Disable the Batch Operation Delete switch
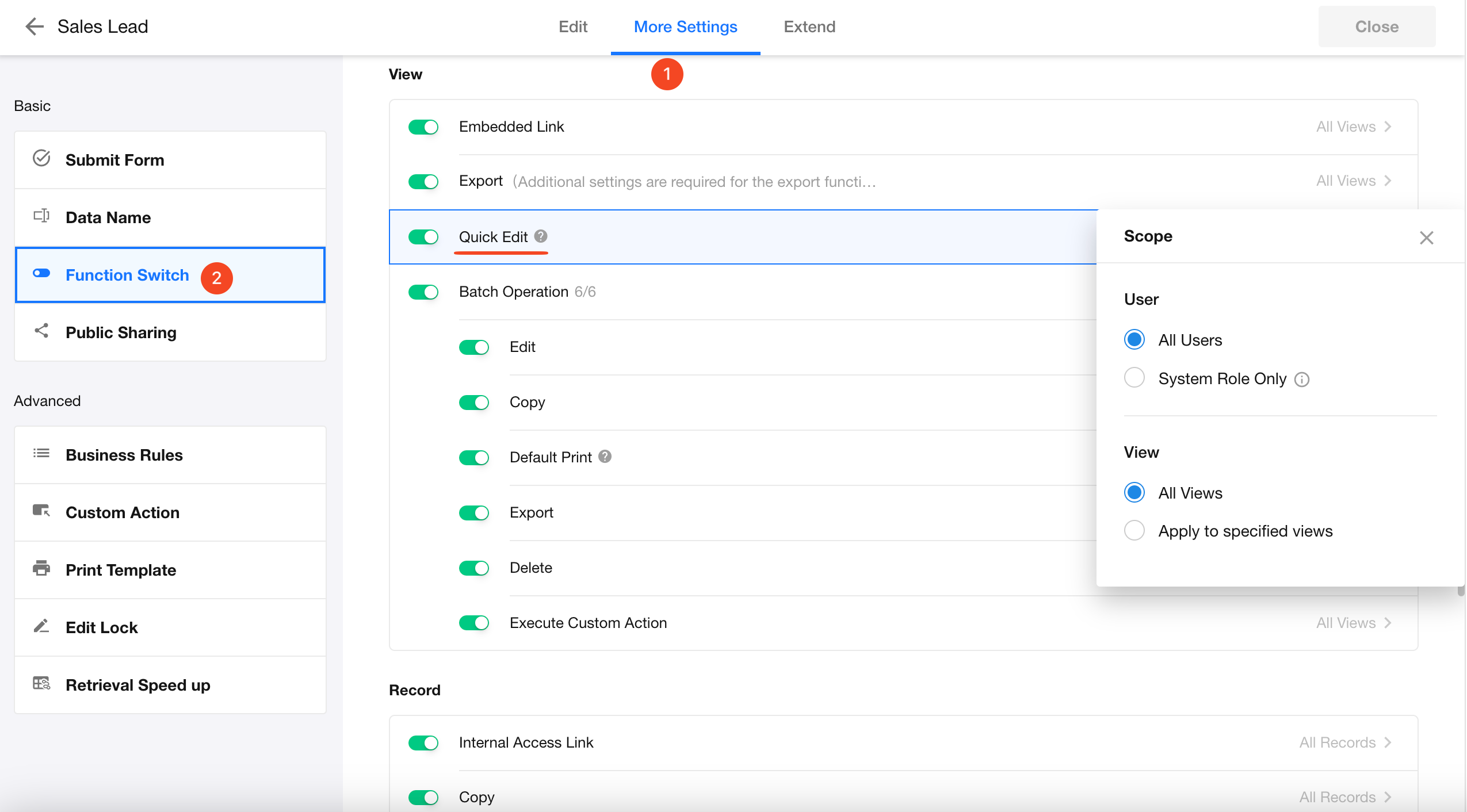This screenshot has height=812, width=1467. [x=474, y=568]
